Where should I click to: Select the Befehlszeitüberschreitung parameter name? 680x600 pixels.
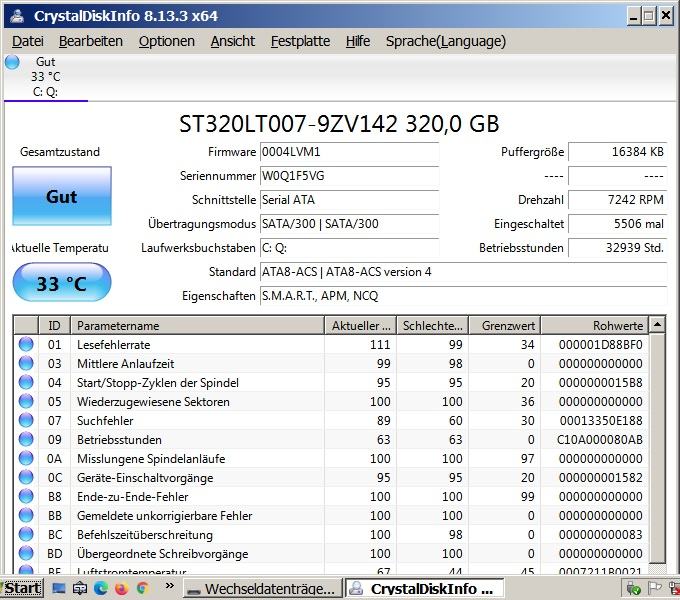pyautogui.click(x=145, y=535)
